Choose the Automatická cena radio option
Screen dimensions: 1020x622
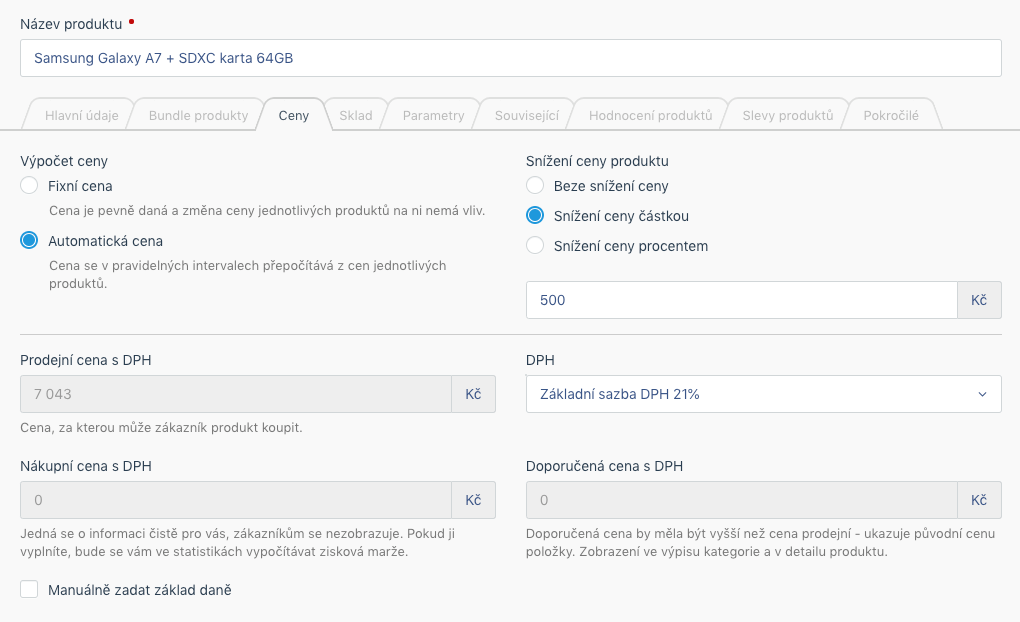30,241
